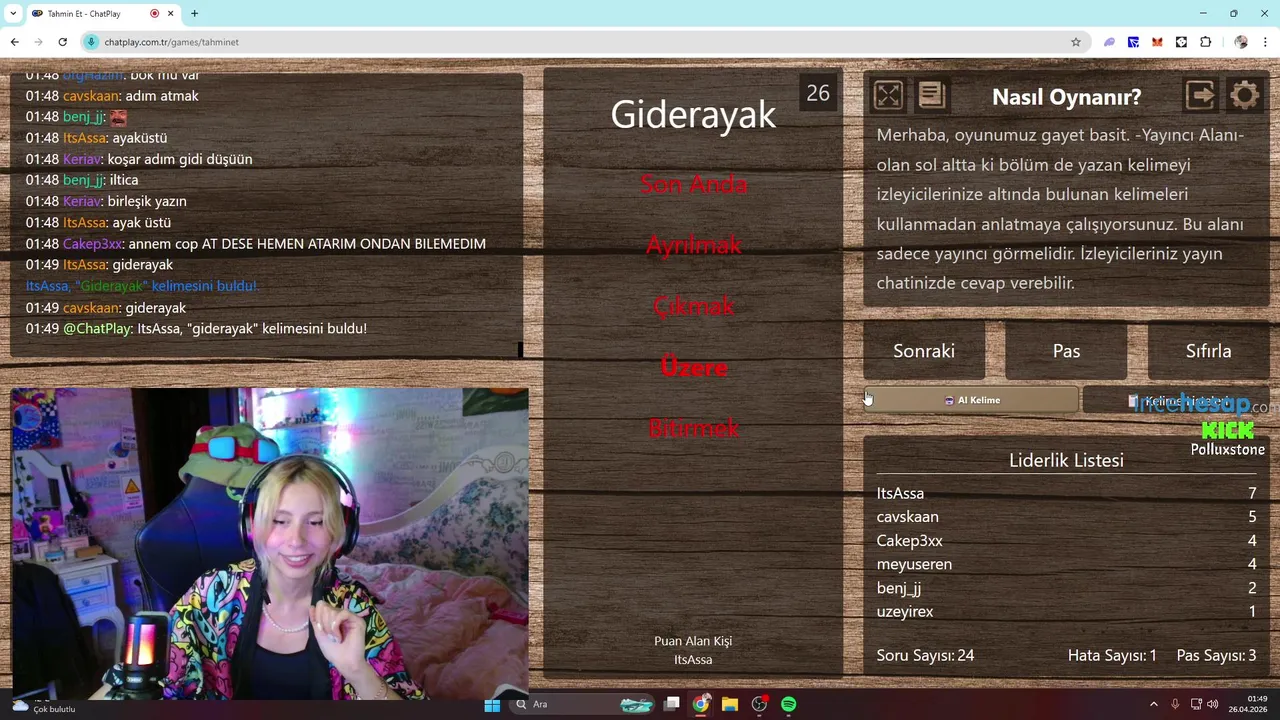The height and width of the screenshot is (720, 1280).
Task: Click the main word Giderayak
Action: coord(693,114)
